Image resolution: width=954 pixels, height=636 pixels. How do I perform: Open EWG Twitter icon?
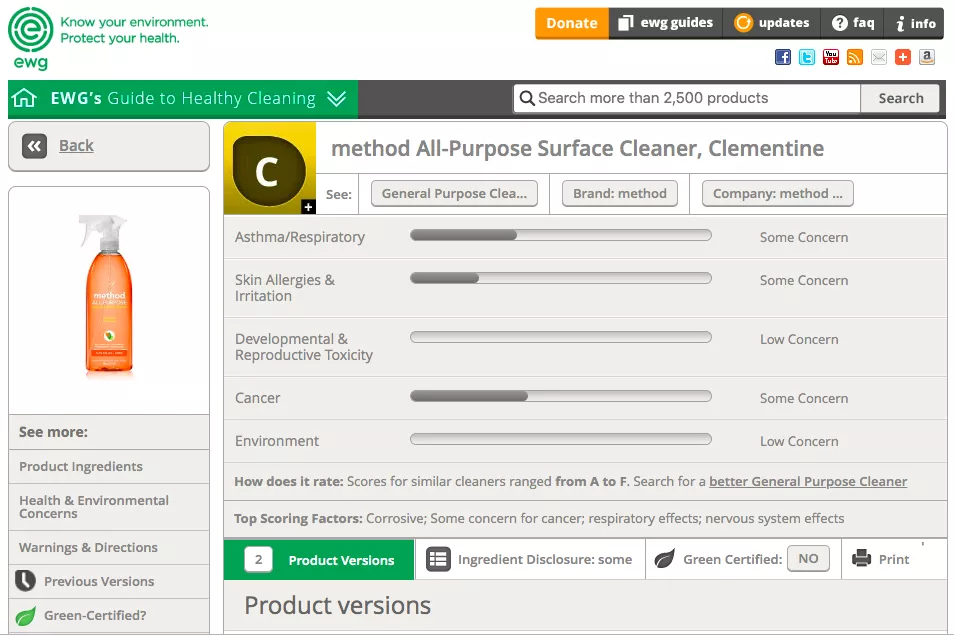pyautogui.click(x=807, y=57)
